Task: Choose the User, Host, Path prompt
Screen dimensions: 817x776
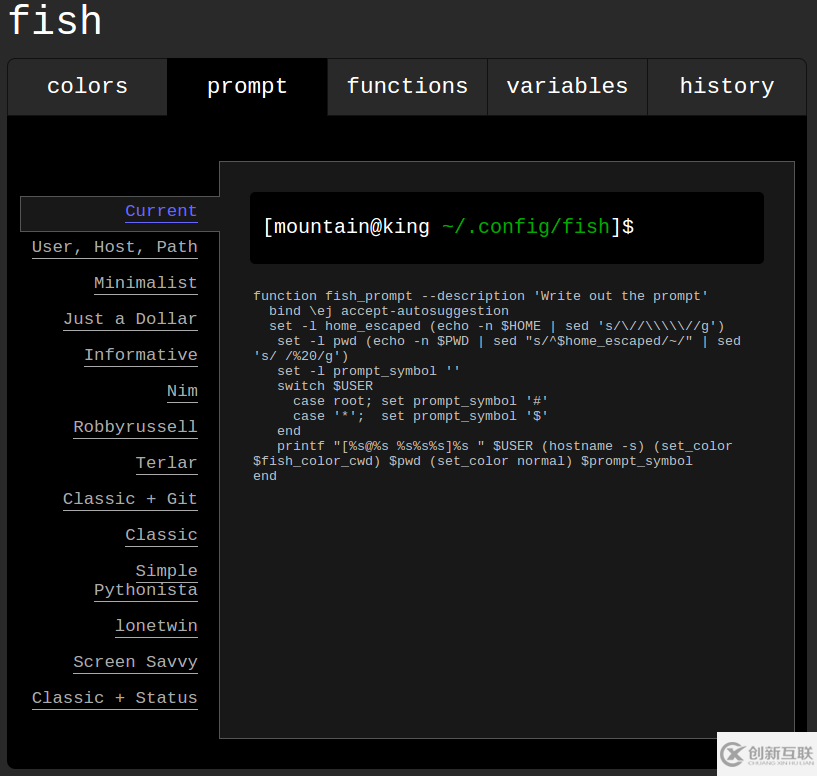Action: point(115,247)
